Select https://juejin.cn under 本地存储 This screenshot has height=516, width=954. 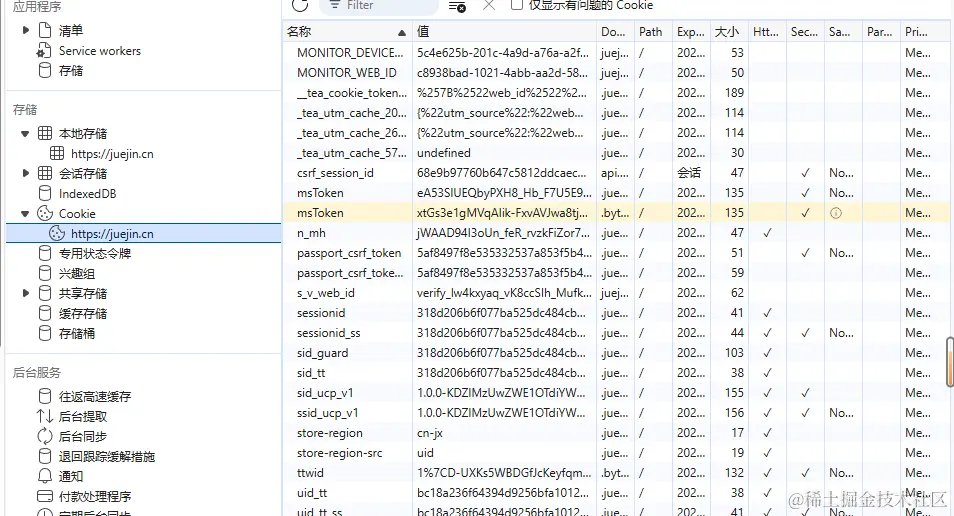pos(112,153)
